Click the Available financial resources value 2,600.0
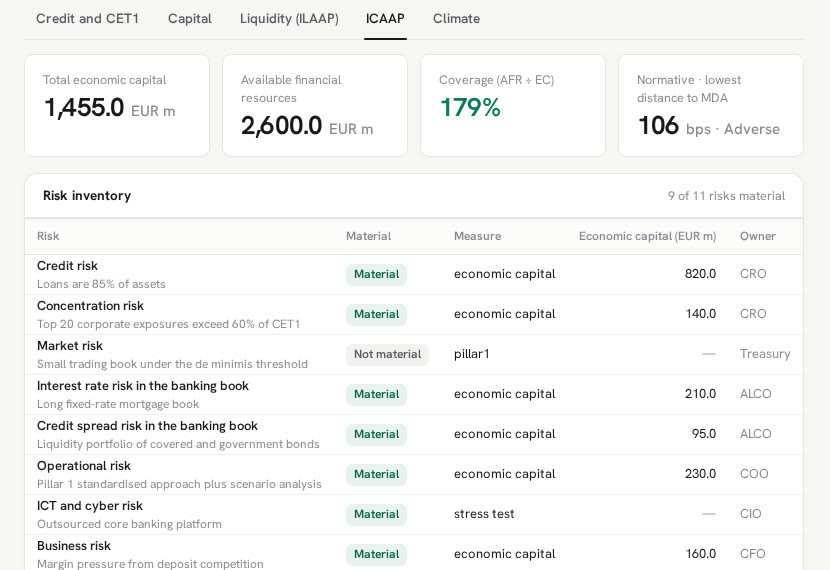The image size is (830, 570). [282, 125]
